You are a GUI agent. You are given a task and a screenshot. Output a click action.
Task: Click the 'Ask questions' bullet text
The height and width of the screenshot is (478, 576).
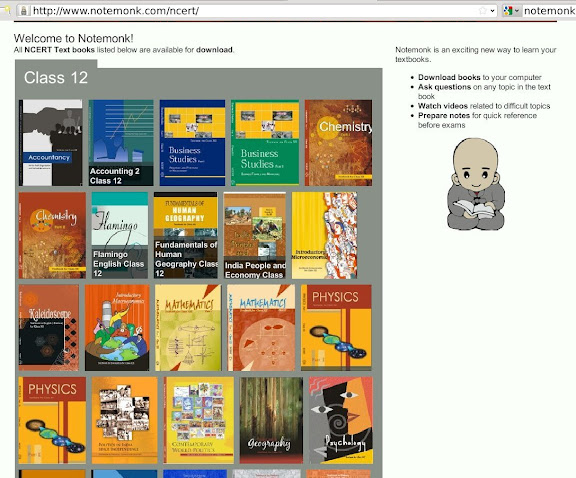pyautogui.click(x=444, y=87)
